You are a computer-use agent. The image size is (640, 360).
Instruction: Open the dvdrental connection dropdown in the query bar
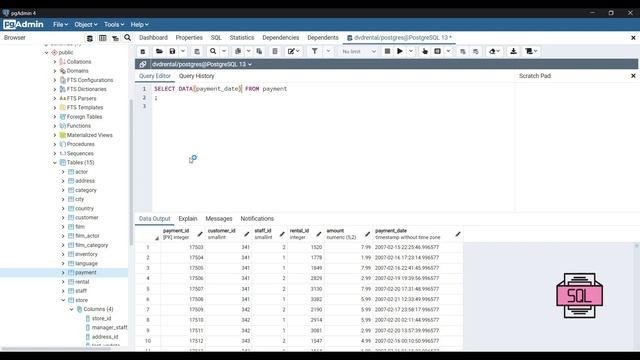(x=202, y=64)
